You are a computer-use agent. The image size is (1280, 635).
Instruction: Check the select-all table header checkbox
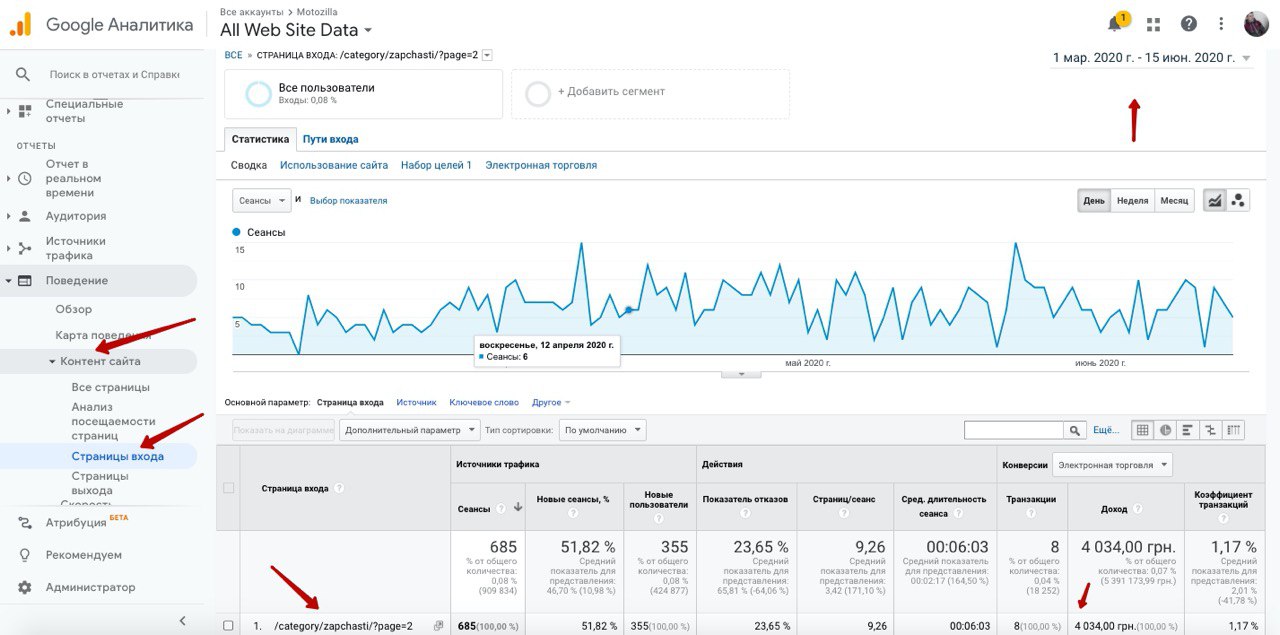coord(228,488)
